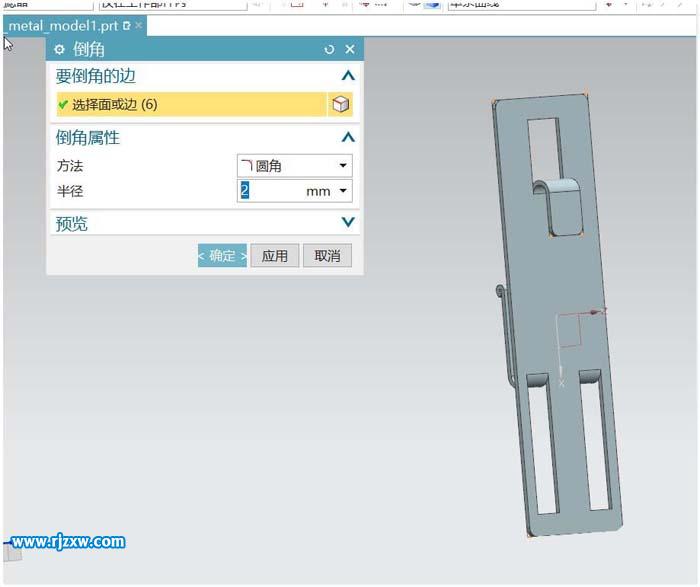This screenshot has width=700, height=587.
Task: Click the 半径 value input field
Action: click(x=271, y=191)
